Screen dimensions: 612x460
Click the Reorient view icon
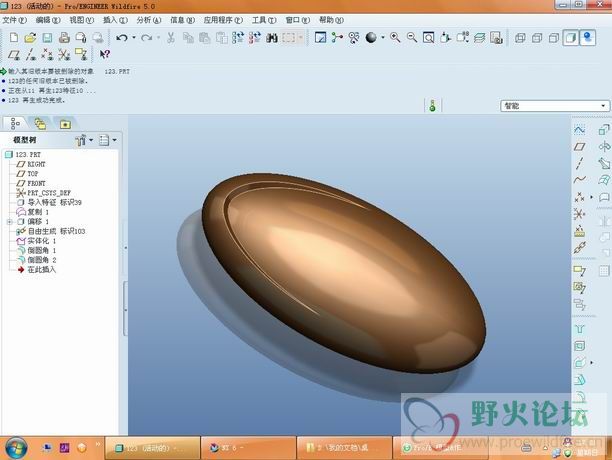[445, 37]
